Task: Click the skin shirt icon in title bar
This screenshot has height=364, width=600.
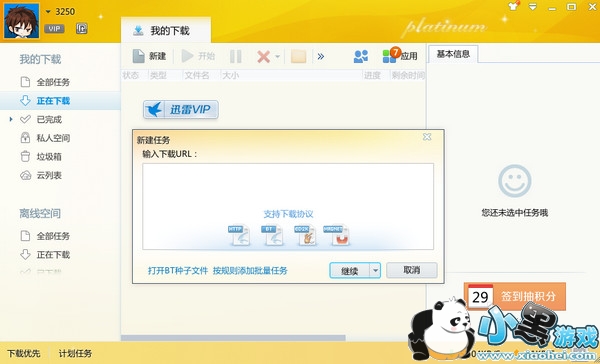Action: coord(513,7)
